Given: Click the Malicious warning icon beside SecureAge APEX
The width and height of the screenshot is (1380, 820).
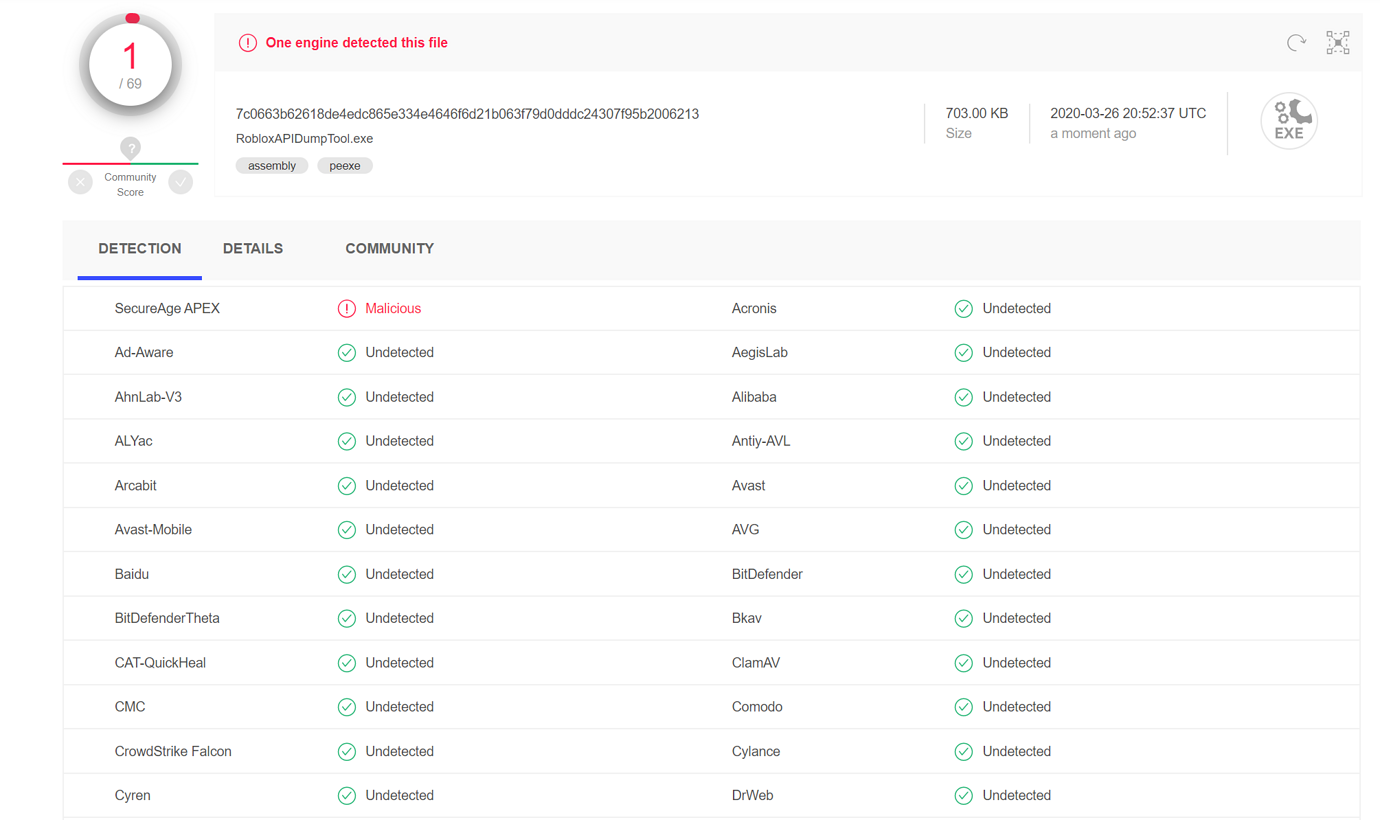Looking at the screenshot, I should tap(347, 308).
